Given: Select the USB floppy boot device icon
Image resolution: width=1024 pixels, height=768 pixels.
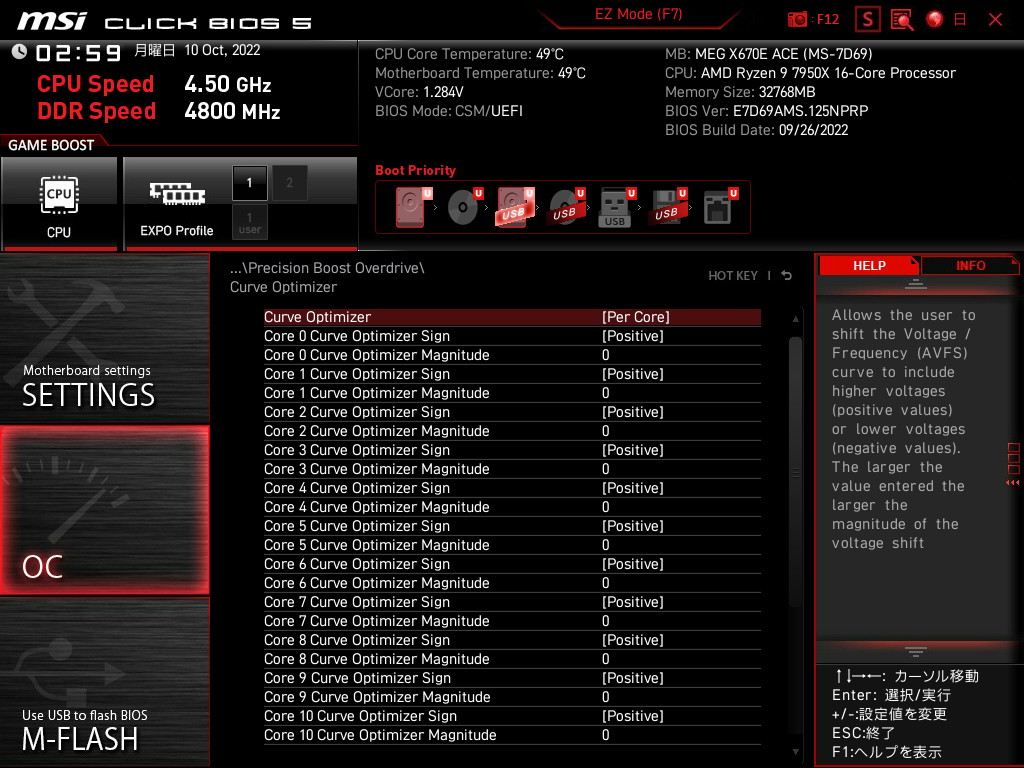Looking at the screenshot, I should click(667, 207).
